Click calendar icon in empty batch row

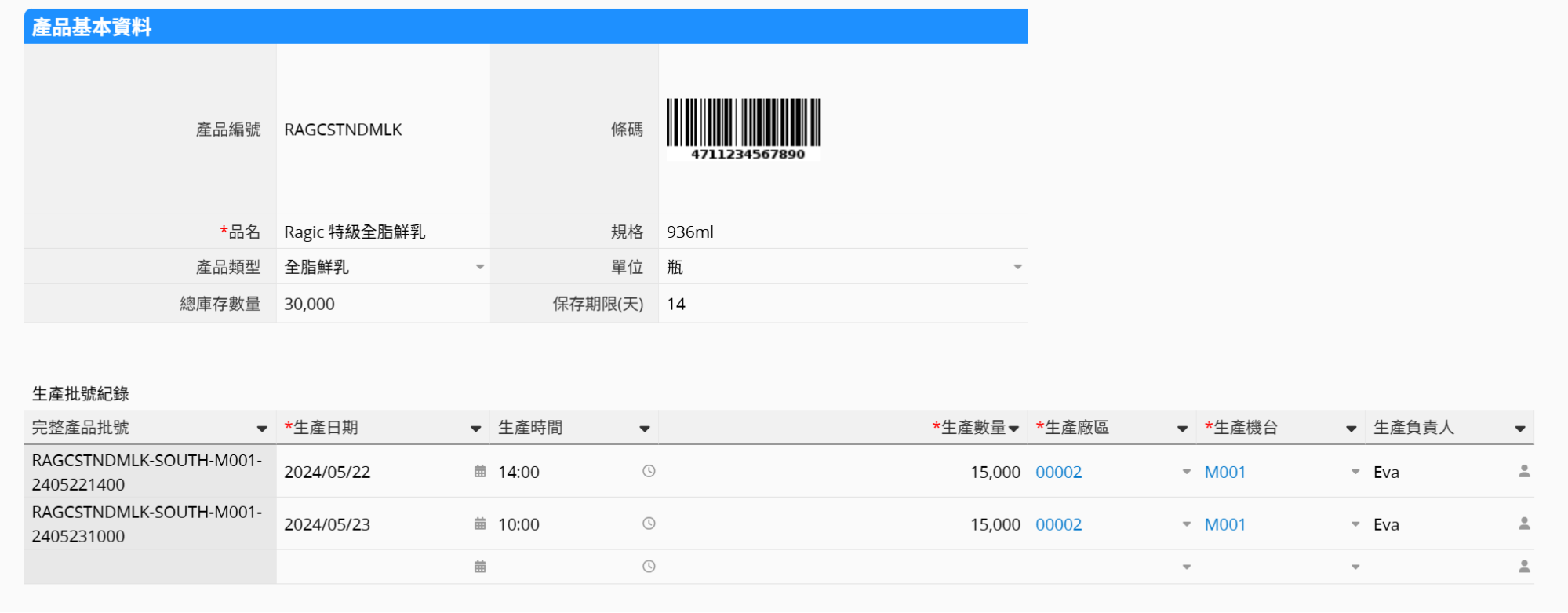click(x=480, y=567)
